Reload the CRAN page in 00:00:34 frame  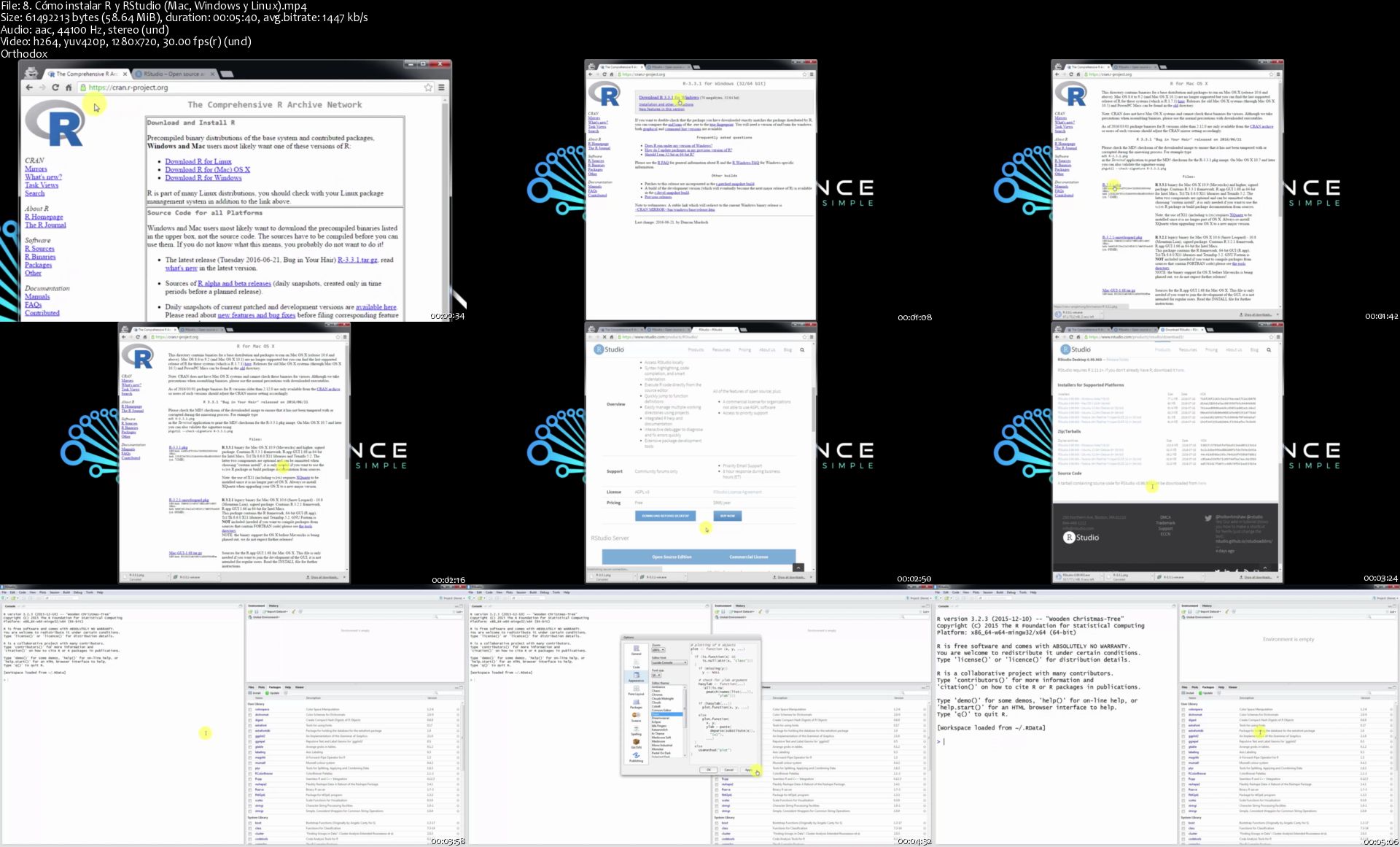[x=55, y=88]
